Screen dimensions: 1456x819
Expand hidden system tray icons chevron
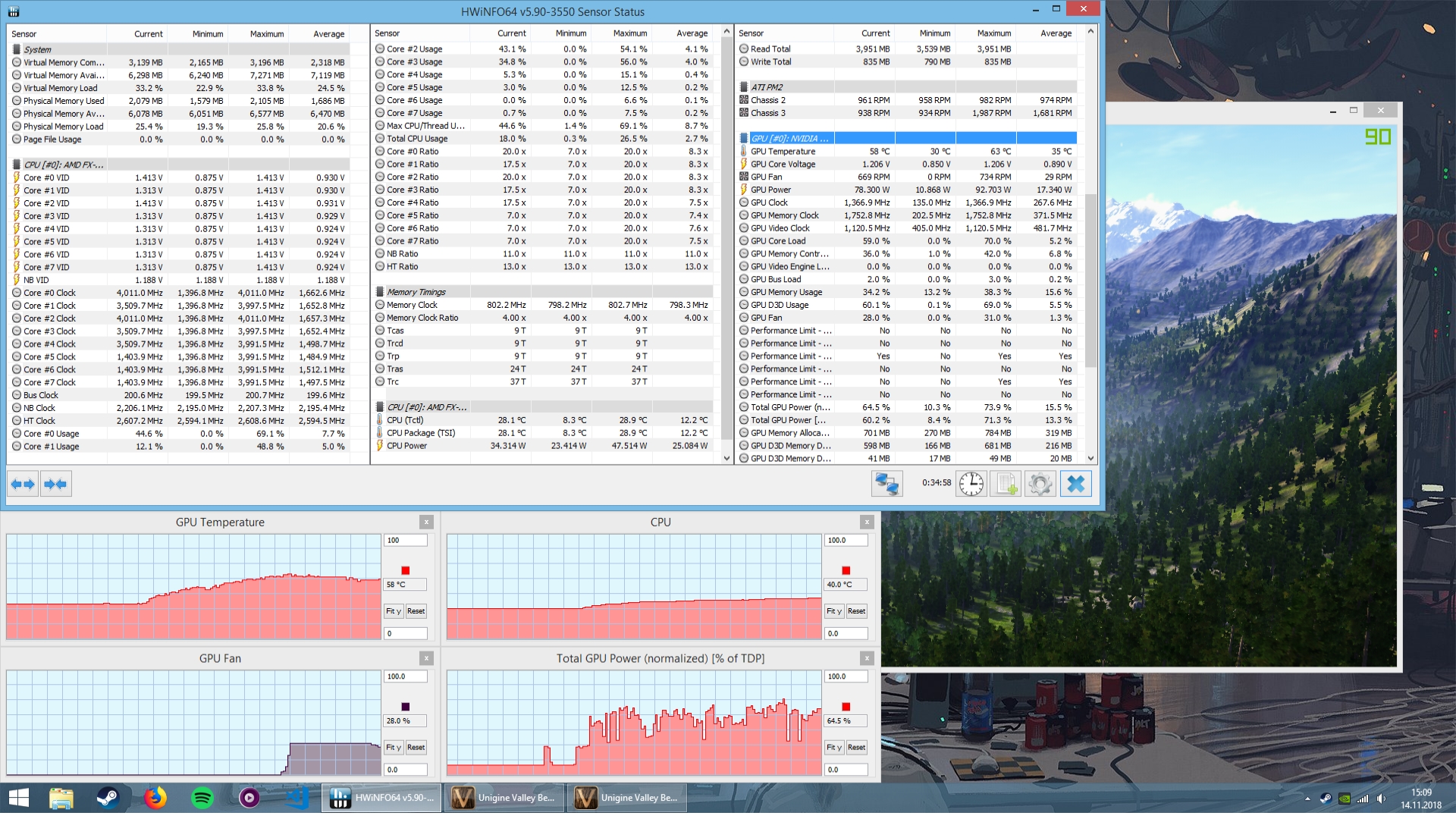1307,799
